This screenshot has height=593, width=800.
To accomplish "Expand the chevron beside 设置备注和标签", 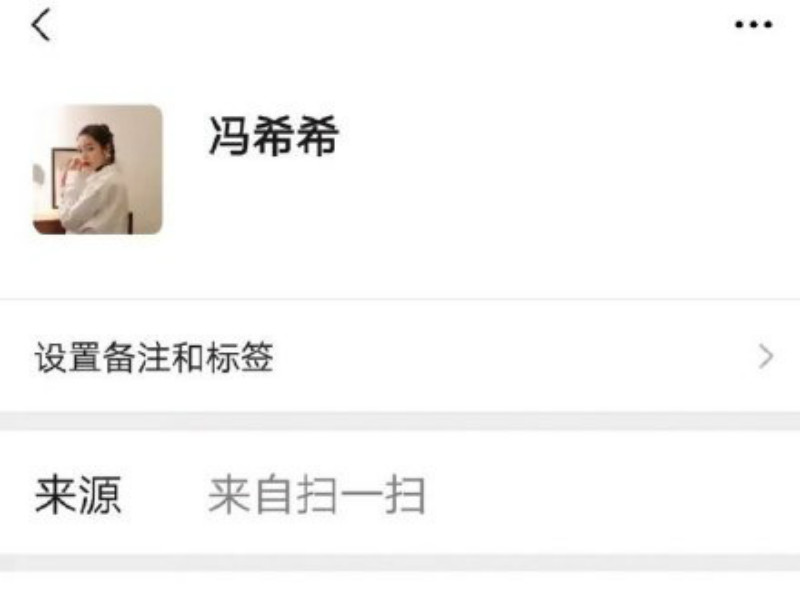I will pos(766,356).
